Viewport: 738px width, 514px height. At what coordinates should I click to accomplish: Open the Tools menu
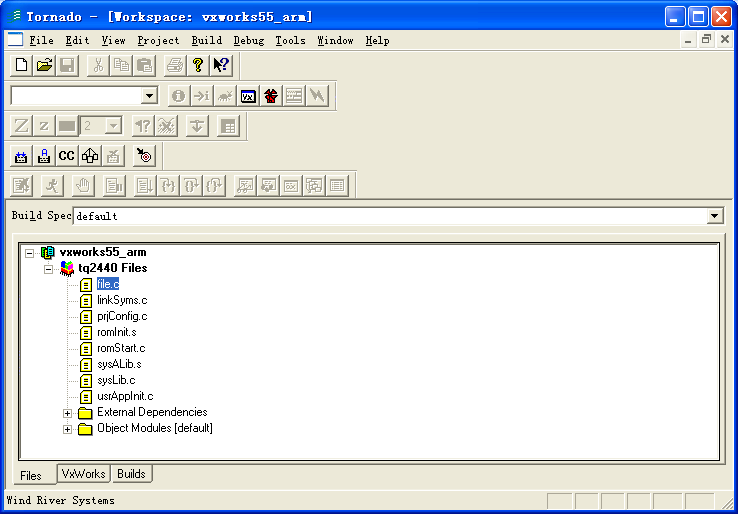coord(290,41)
